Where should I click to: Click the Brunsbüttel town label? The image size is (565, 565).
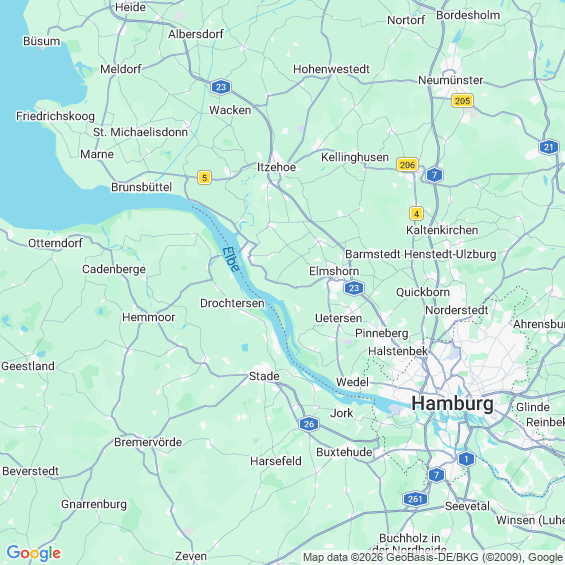tap(142, 187)
